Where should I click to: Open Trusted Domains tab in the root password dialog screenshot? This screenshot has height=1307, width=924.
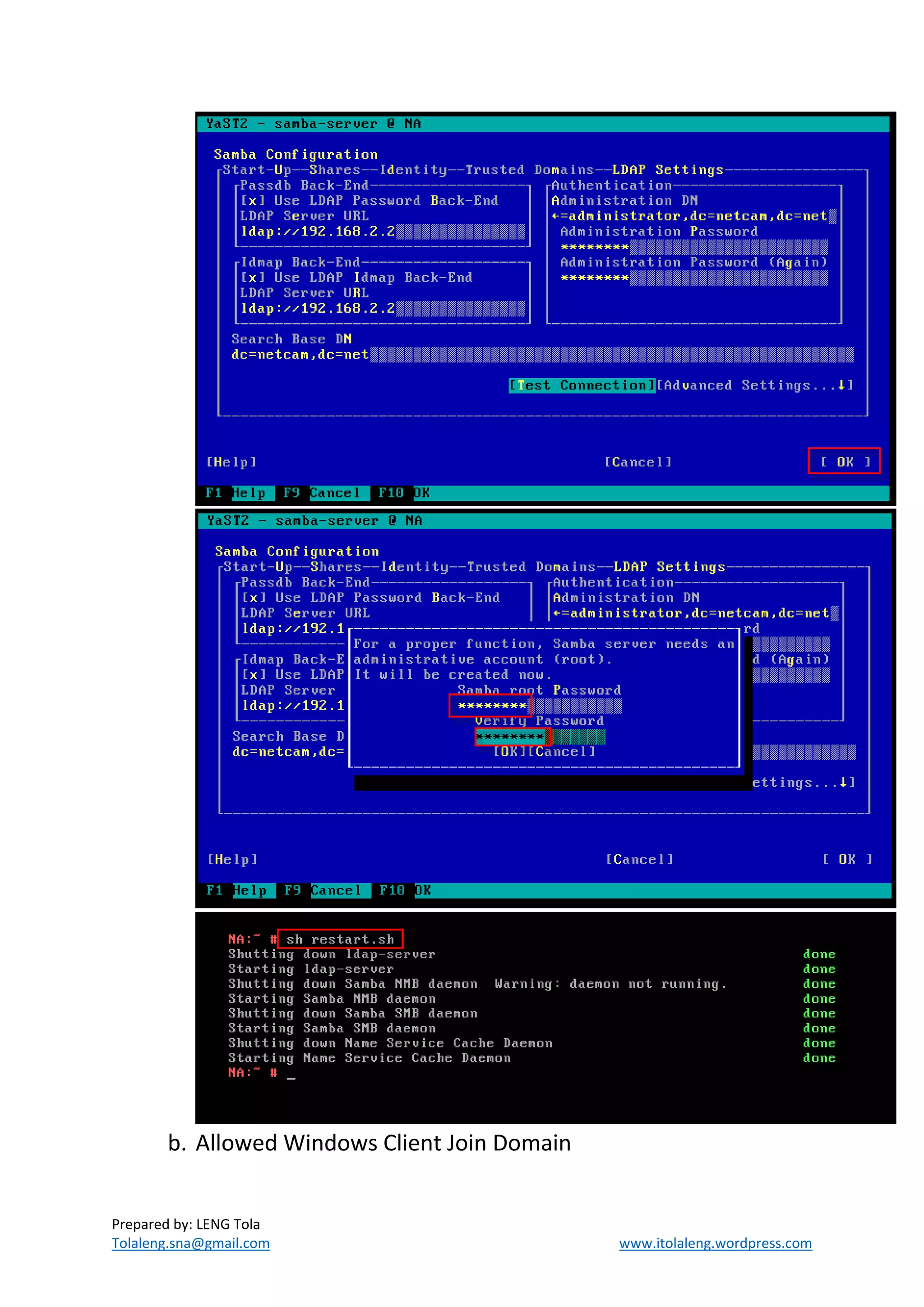(531, 567)
